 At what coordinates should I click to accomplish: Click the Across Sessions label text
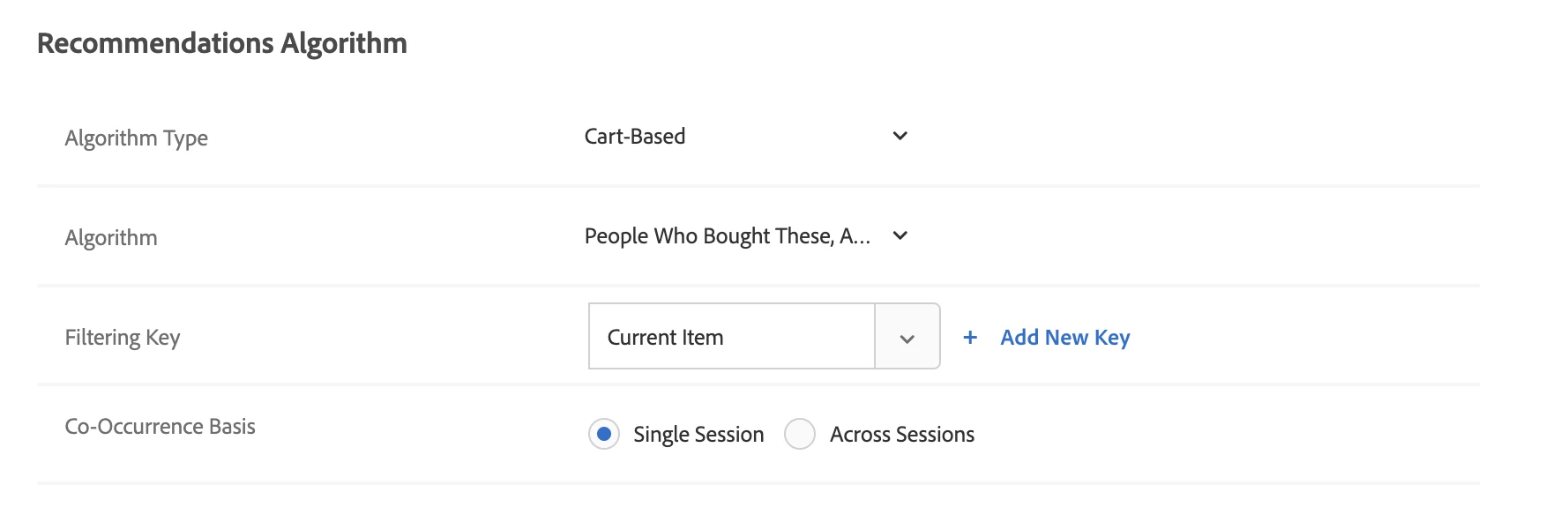(901, 435)
